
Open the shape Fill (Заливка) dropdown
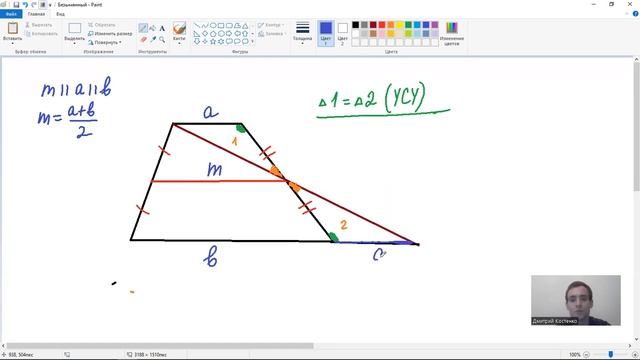[272, 33]
